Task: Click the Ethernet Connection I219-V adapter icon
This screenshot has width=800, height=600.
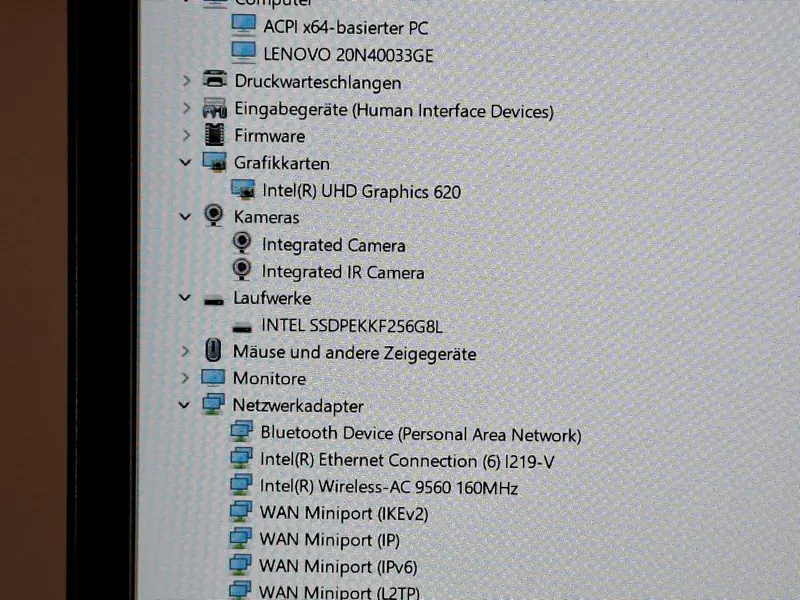Action: (241, 458)
